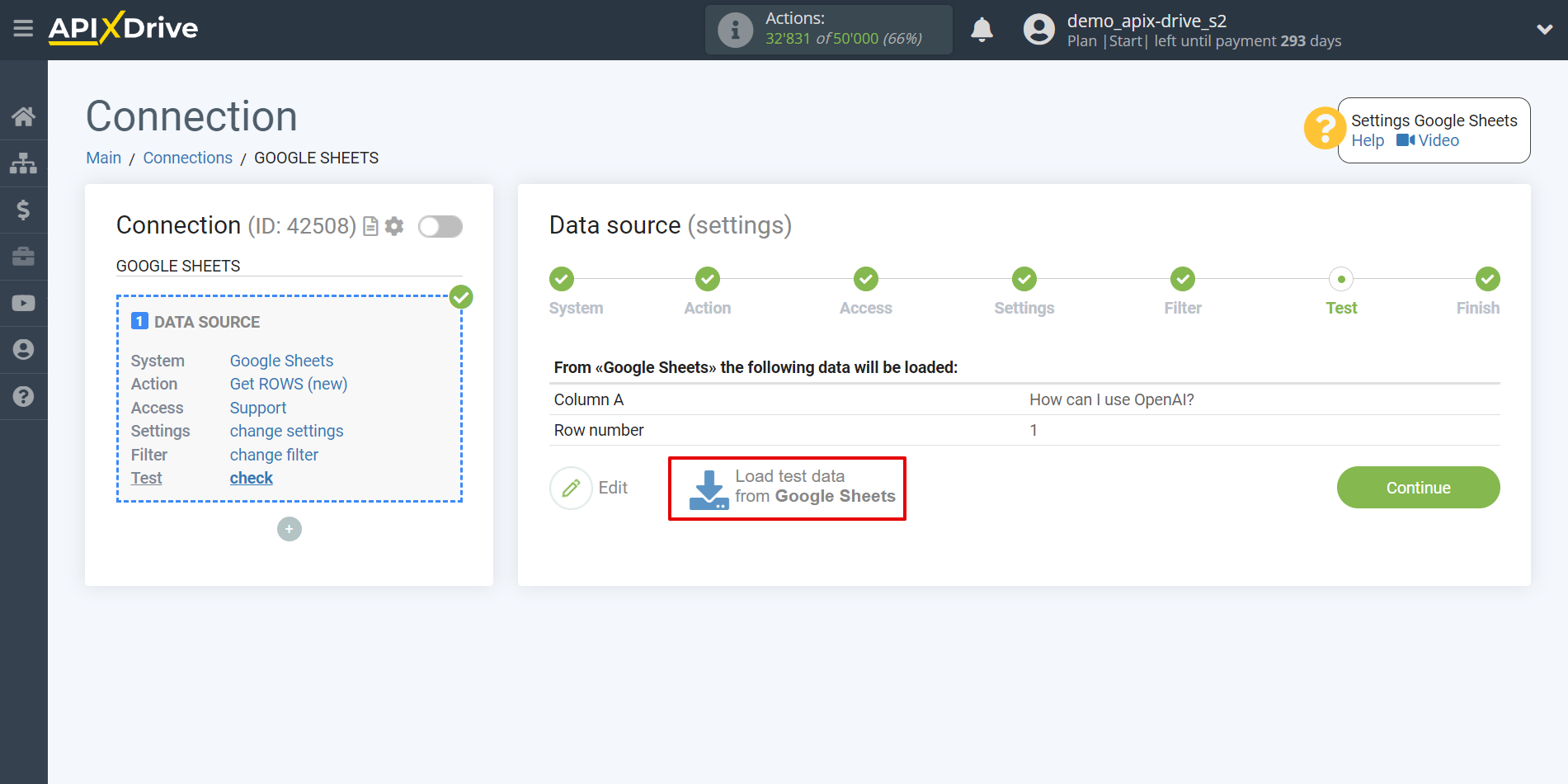Click the user avatar icon

click(x=1038, y=30)
